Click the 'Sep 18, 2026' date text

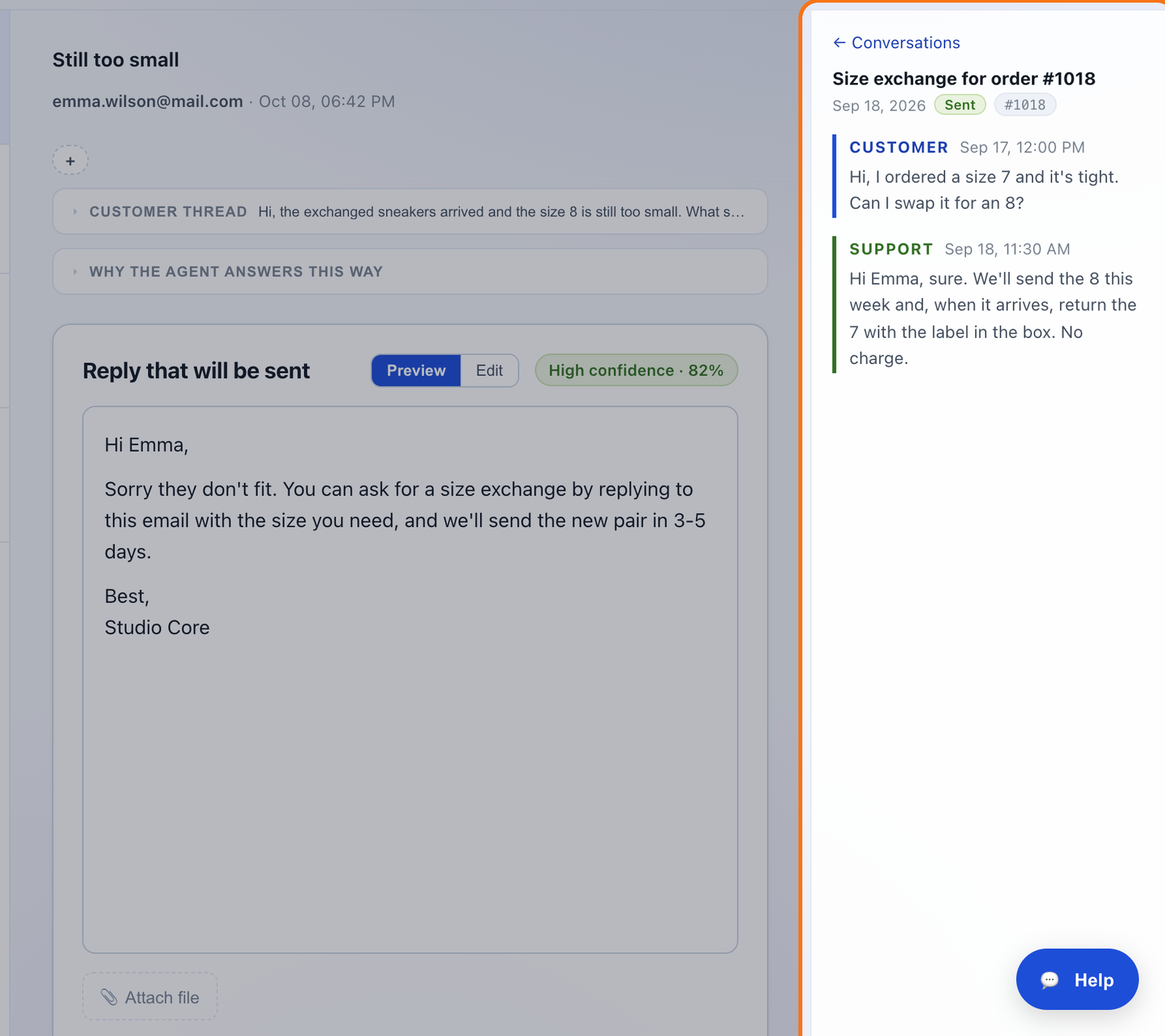point(879,106)
